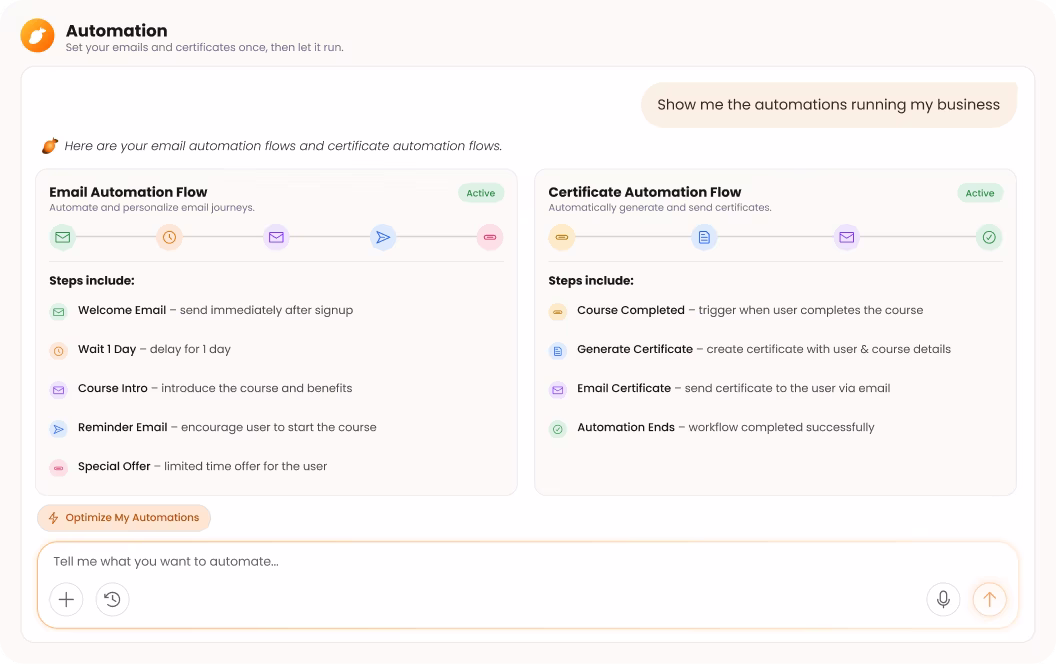
Task: Select the purple Email Certificate flow icon
Action: pos(847,237)
